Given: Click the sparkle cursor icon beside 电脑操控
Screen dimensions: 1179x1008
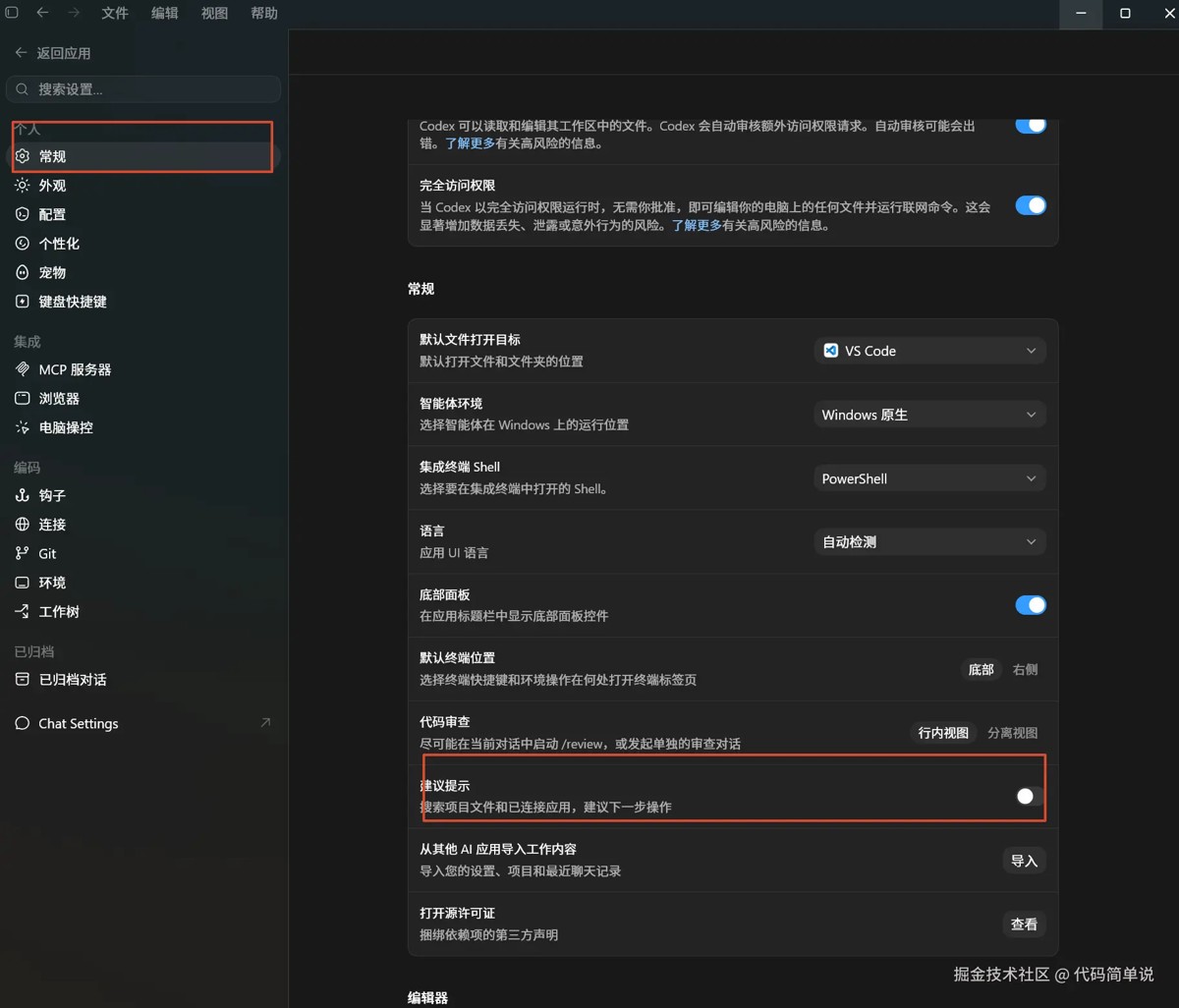Looking at the screenshot, I should [x=23, y=427].
